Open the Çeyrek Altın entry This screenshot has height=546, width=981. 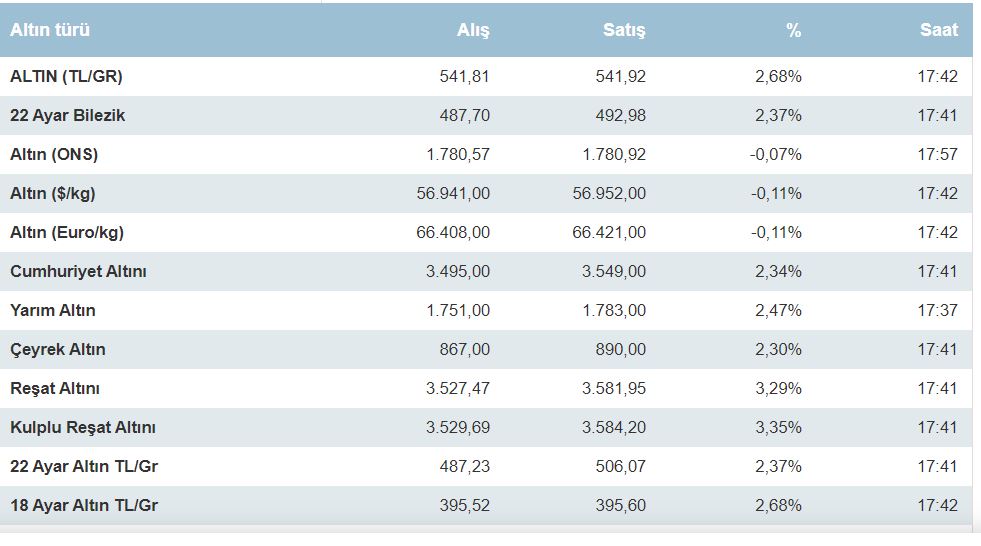[x=58, y=349]
